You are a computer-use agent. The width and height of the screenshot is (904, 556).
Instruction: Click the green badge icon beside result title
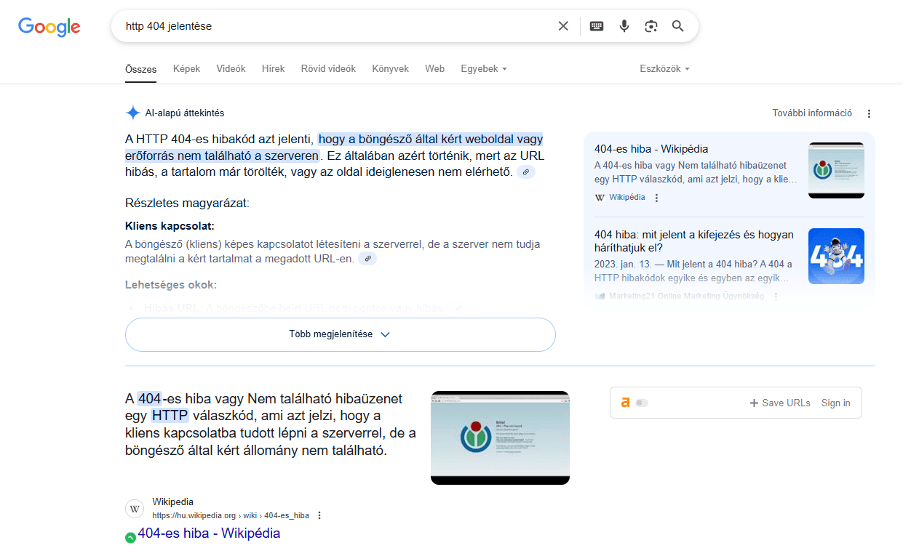coord(131,538)
